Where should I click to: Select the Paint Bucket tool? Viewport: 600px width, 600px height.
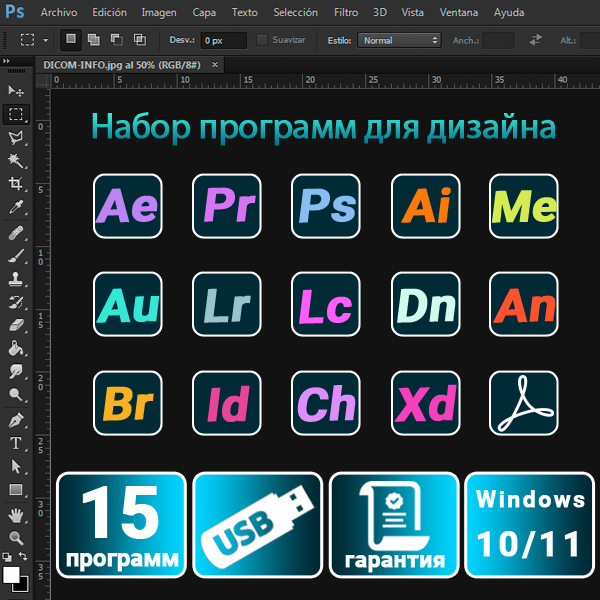pyautogui.click(x=16, y=348)
